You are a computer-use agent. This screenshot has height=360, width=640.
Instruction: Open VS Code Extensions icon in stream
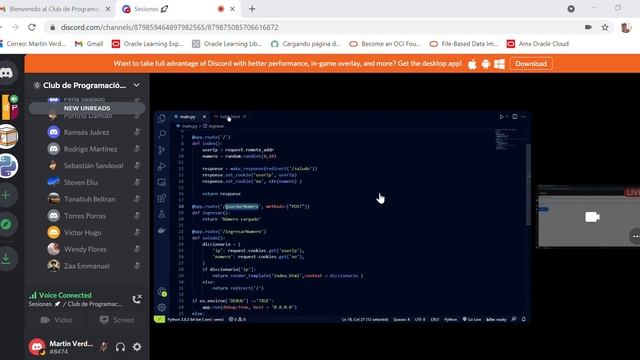pos(162,198)
